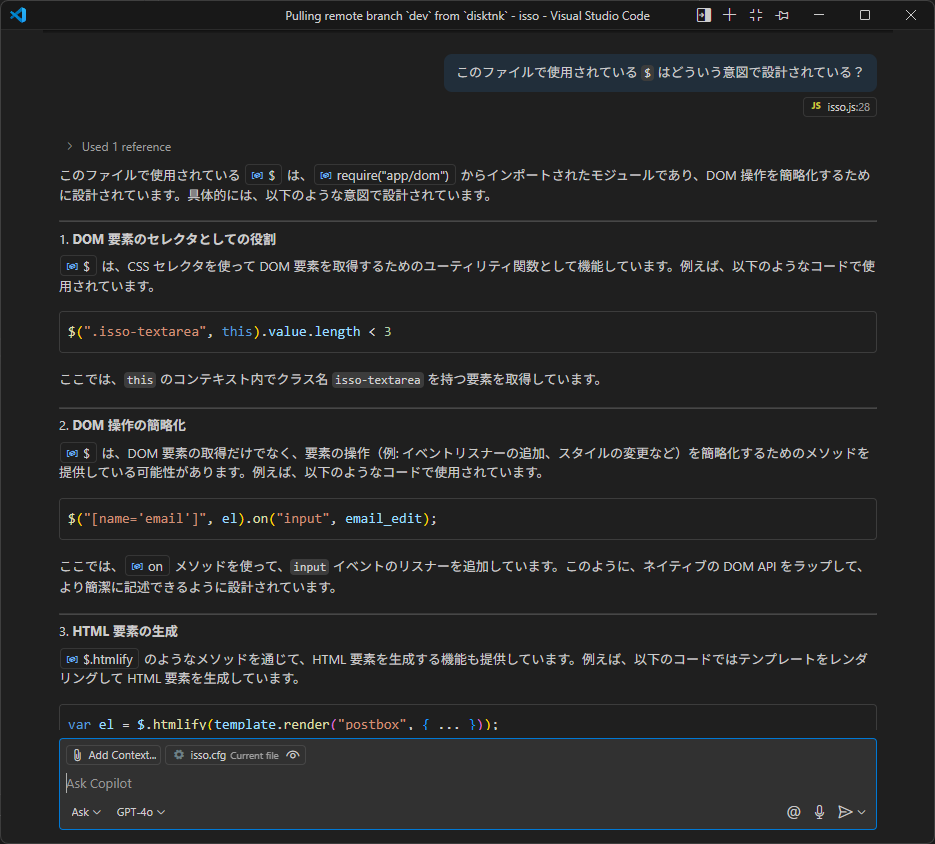Screen dimensions: 935x844
Task: Open the send options chevron dropdown
Action: [862, 812]
